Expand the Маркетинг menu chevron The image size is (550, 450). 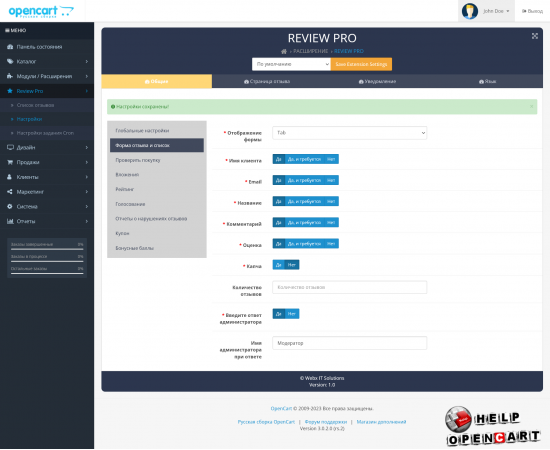tap(87, 192)
